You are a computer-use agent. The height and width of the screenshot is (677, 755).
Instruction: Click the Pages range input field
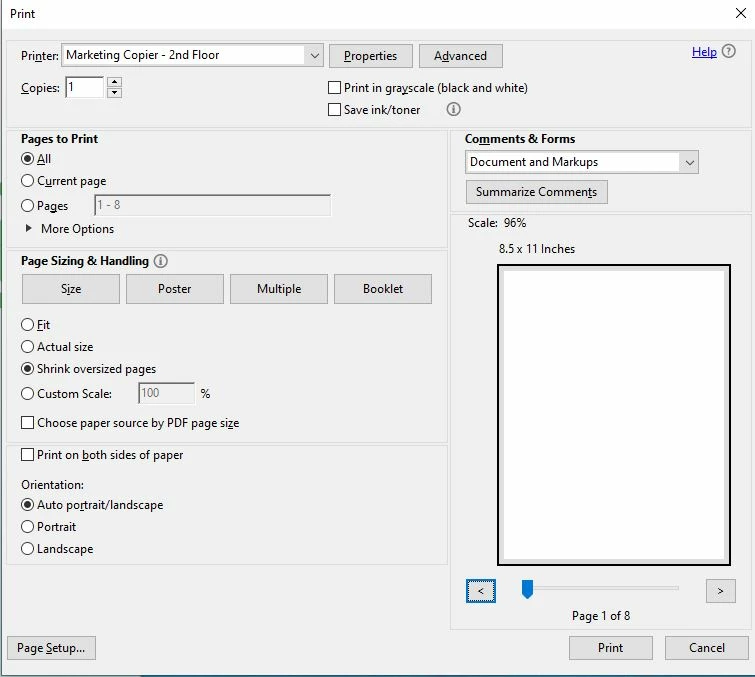tap(212, 205)
